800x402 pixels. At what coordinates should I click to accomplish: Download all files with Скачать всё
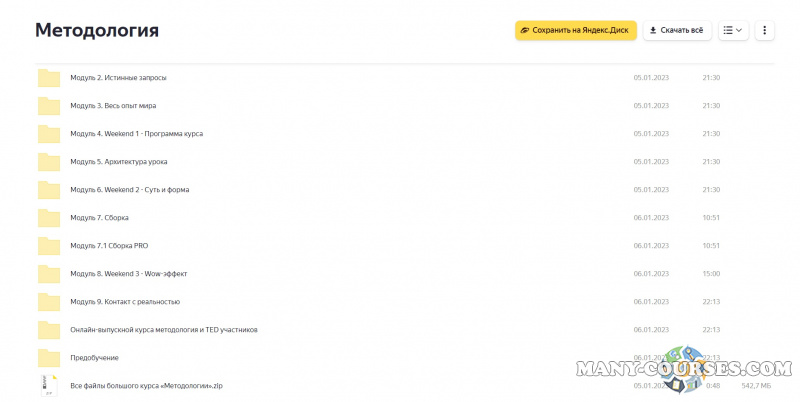tap(676, 30)
